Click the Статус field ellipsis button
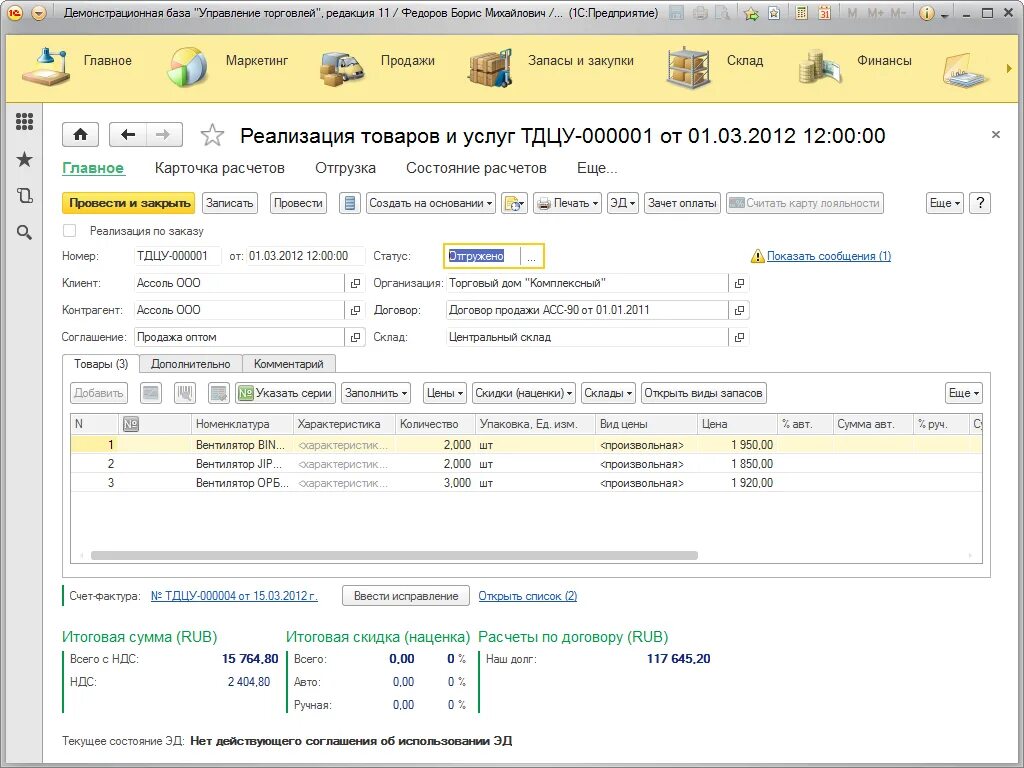Image resolution: width=1024 pixels, height=768 pixels. 532,257
